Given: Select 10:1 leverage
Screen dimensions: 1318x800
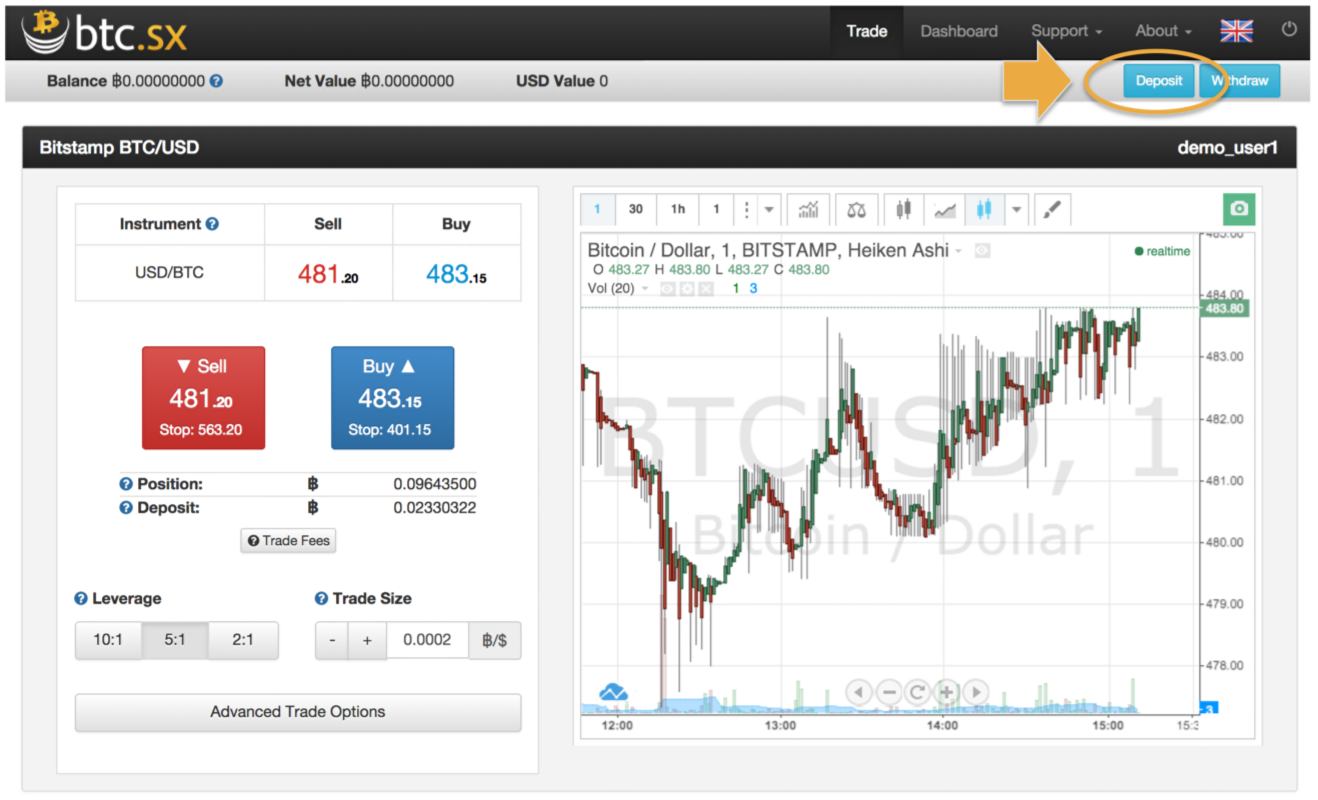Looking at the screenshot, I should click(108, 640).
